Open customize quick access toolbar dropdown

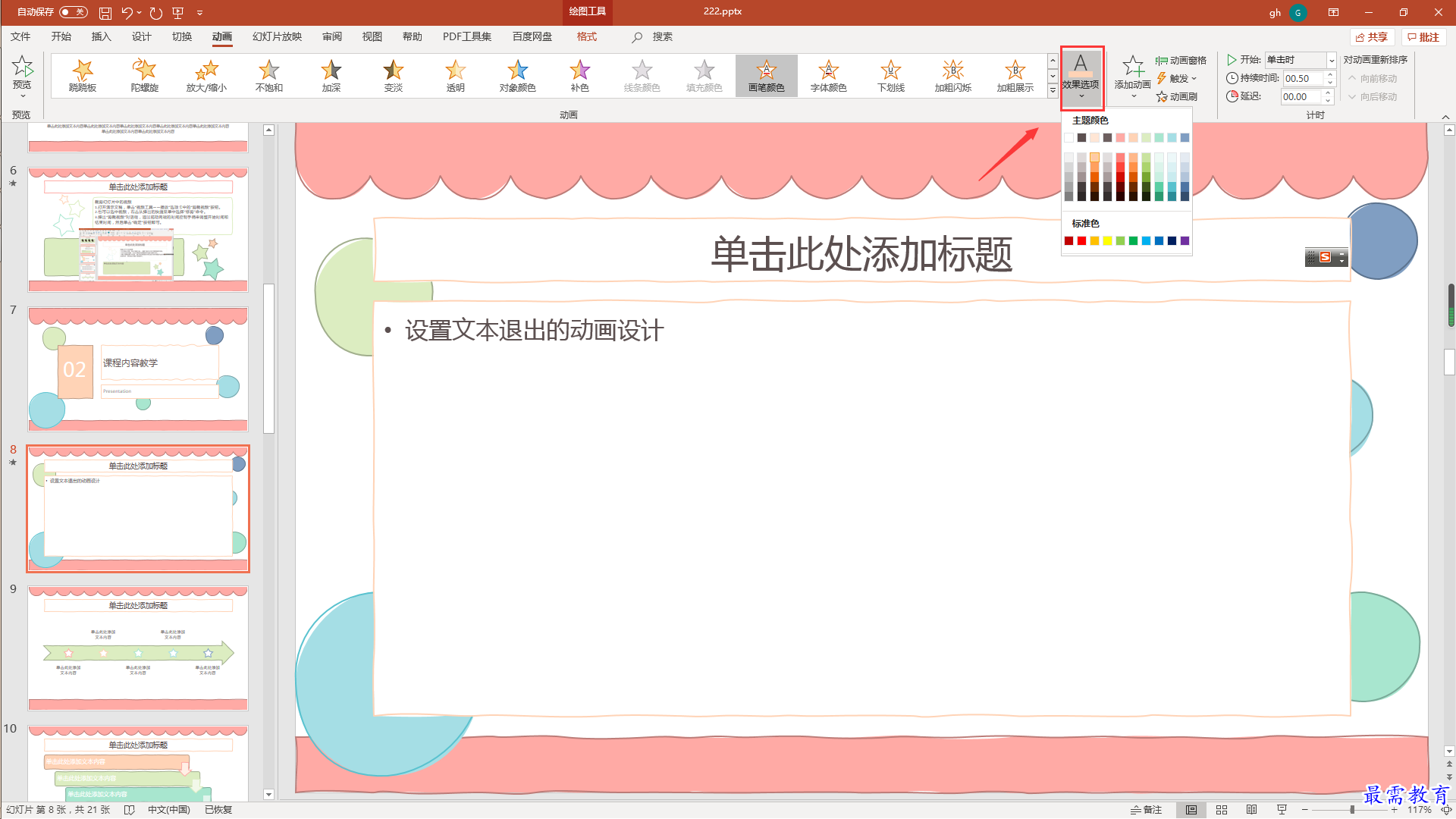pyautogui.click(x=200, y=13)
